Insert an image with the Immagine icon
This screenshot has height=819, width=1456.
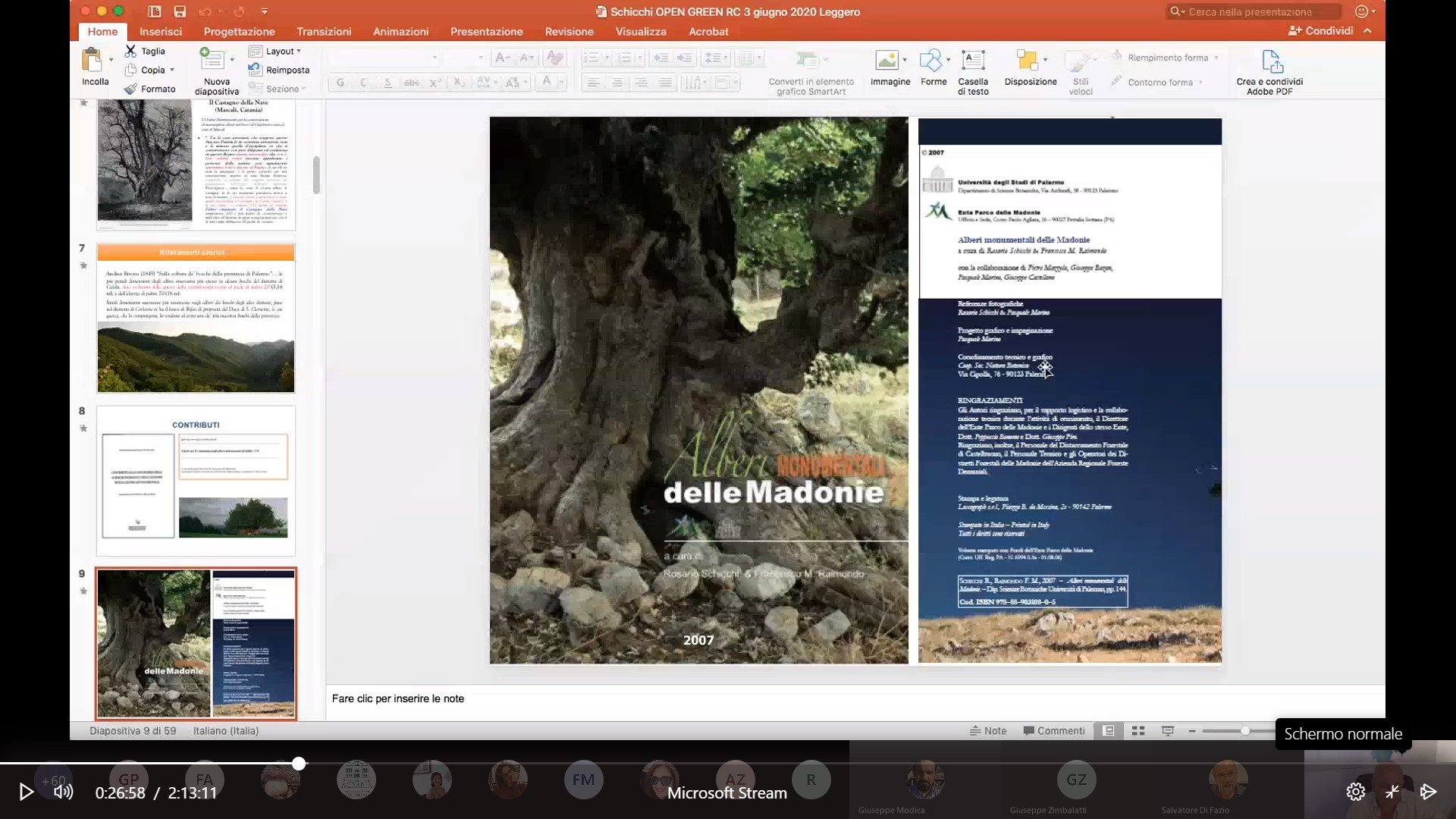(886, 61)
